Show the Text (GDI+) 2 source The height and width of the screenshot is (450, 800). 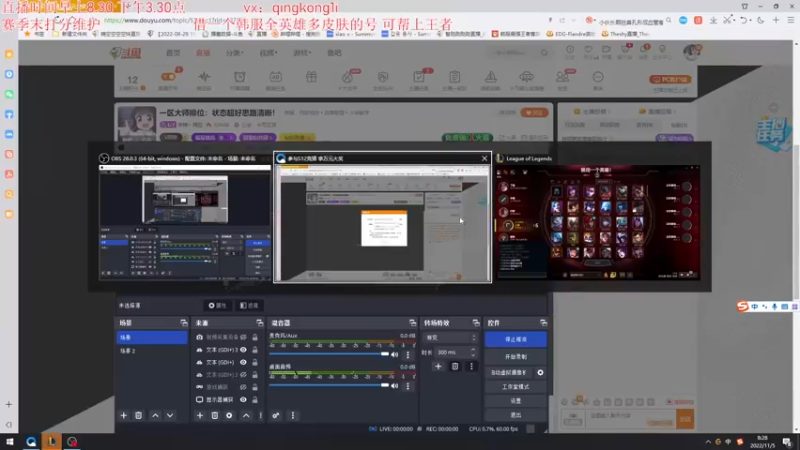click(243, 374)
